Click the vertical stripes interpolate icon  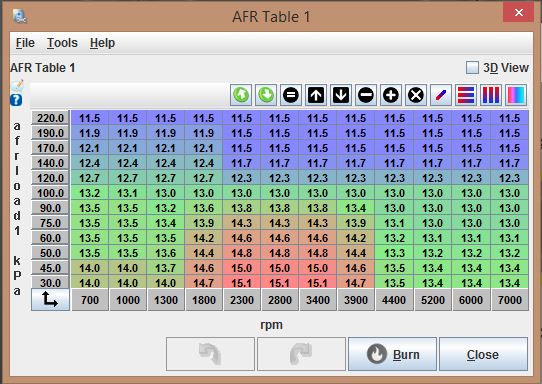491,95
